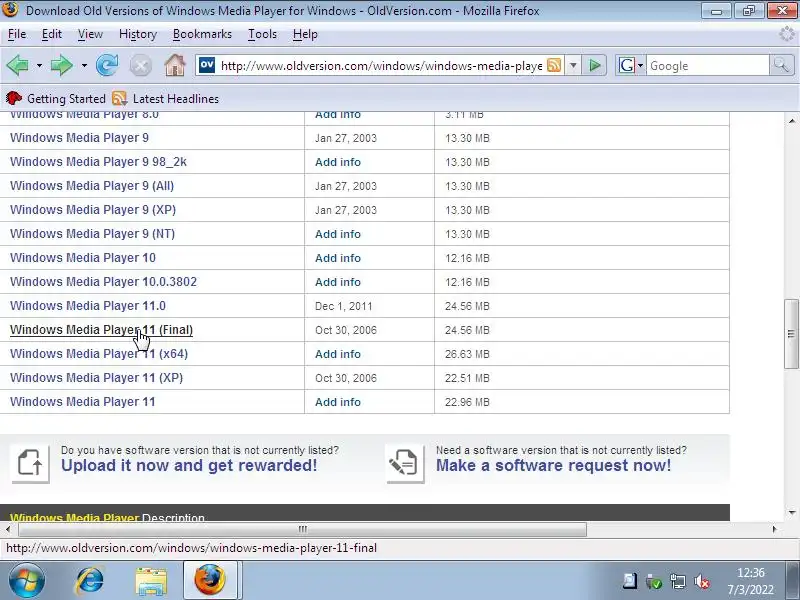Click the software request pencil icon
The image size is (800, 600).
(405, 463)
